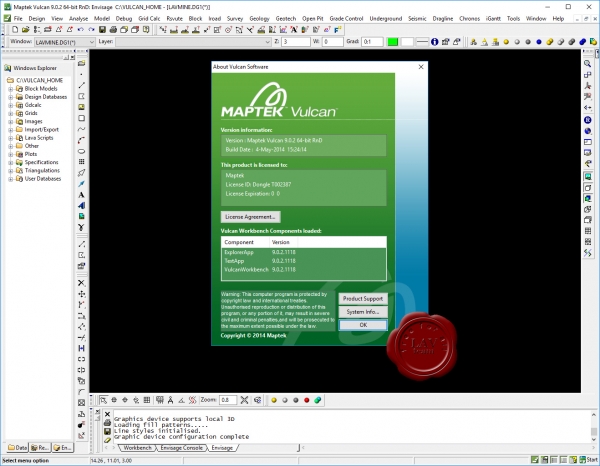Expand the Images tree node

tap(11, 122)
